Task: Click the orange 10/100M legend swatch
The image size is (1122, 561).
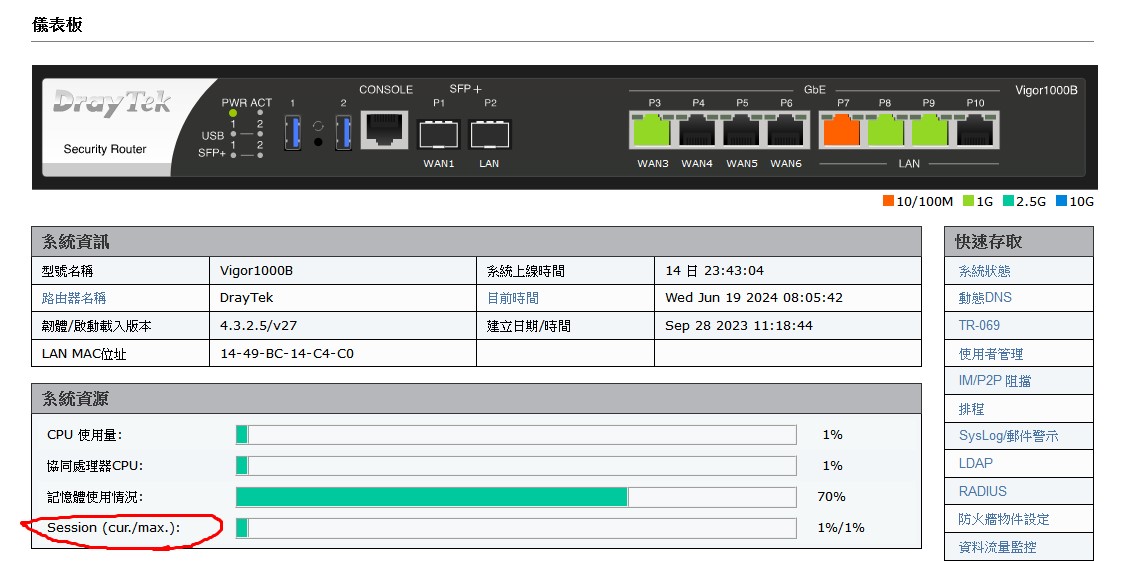Action: [888, 201]
